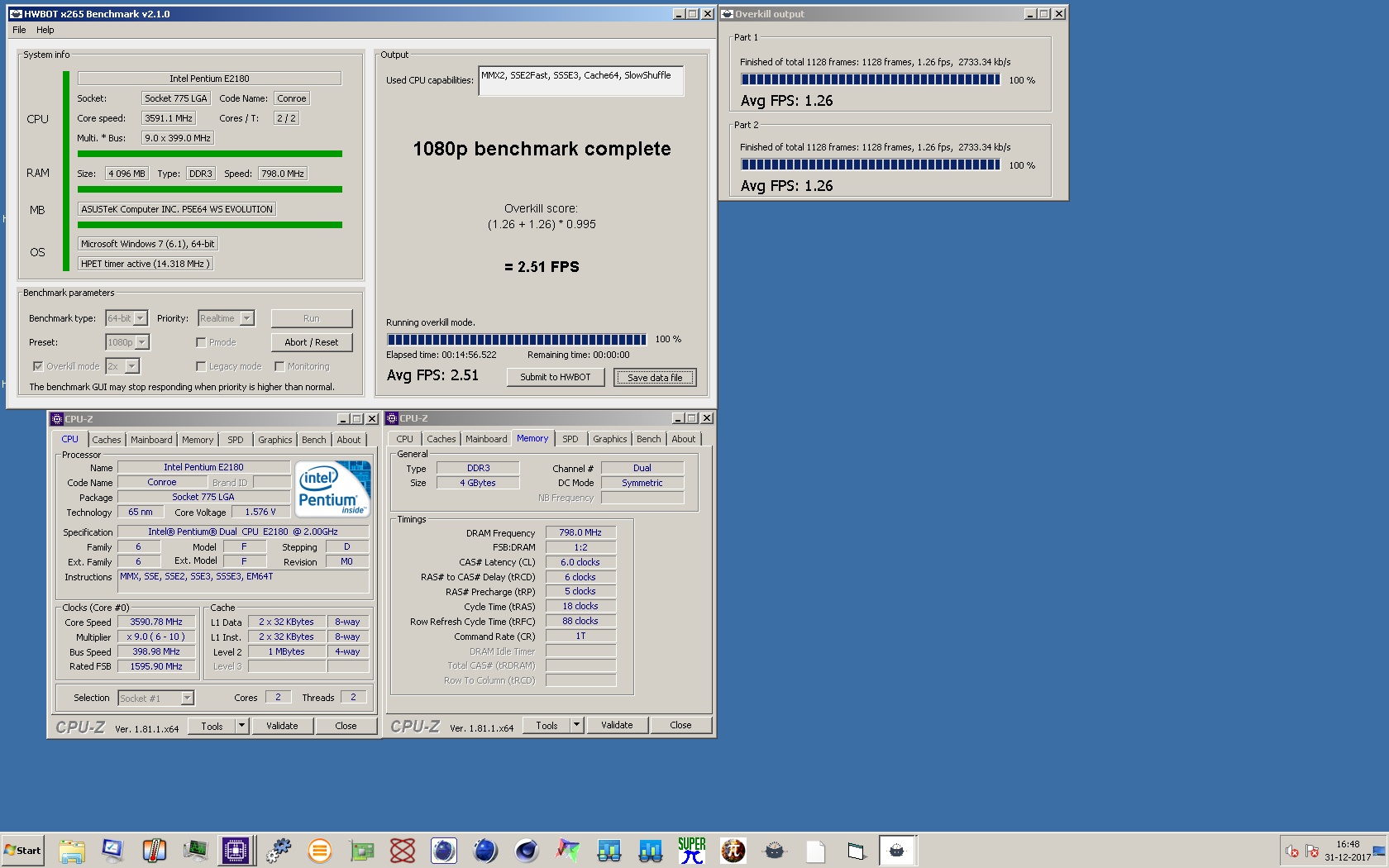
Task: Click the Part 1 progress bar
Action: (x=871, y=80)
